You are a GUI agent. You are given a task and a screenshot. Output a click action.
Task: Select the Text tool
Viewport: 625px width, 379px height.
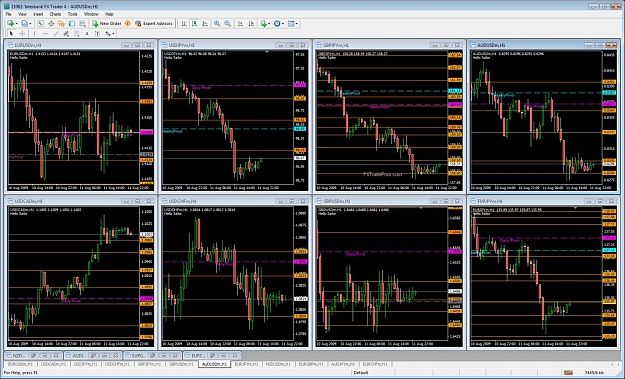tap(87, 33)
